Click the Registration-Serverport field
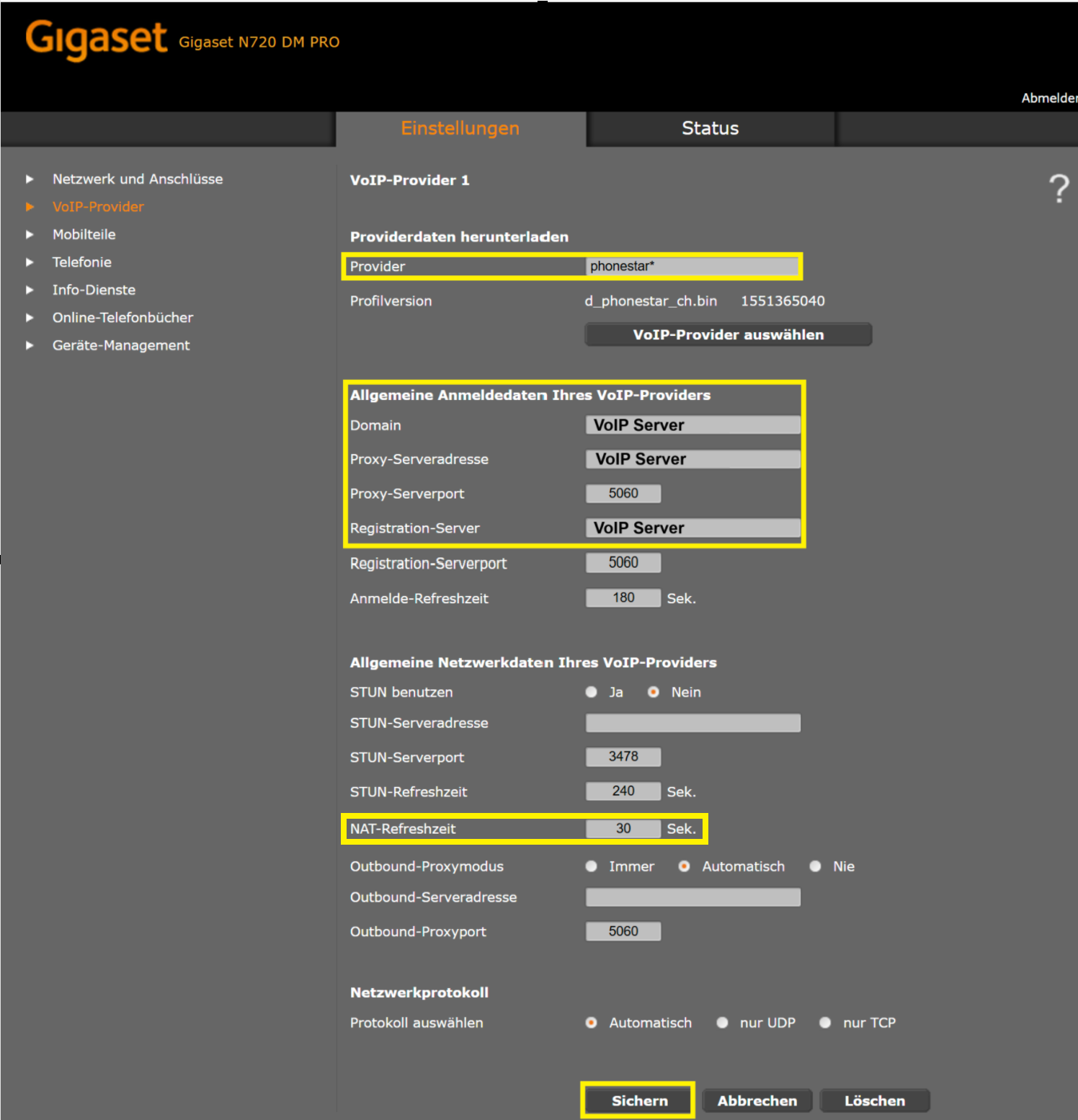Screen dimensions: 1078x1120 623,563
